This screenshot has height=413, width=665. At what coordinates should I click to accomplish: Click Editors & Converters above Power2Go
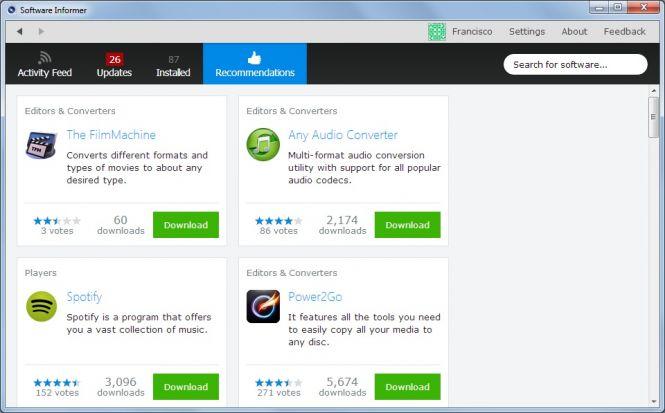coord(292,273)
